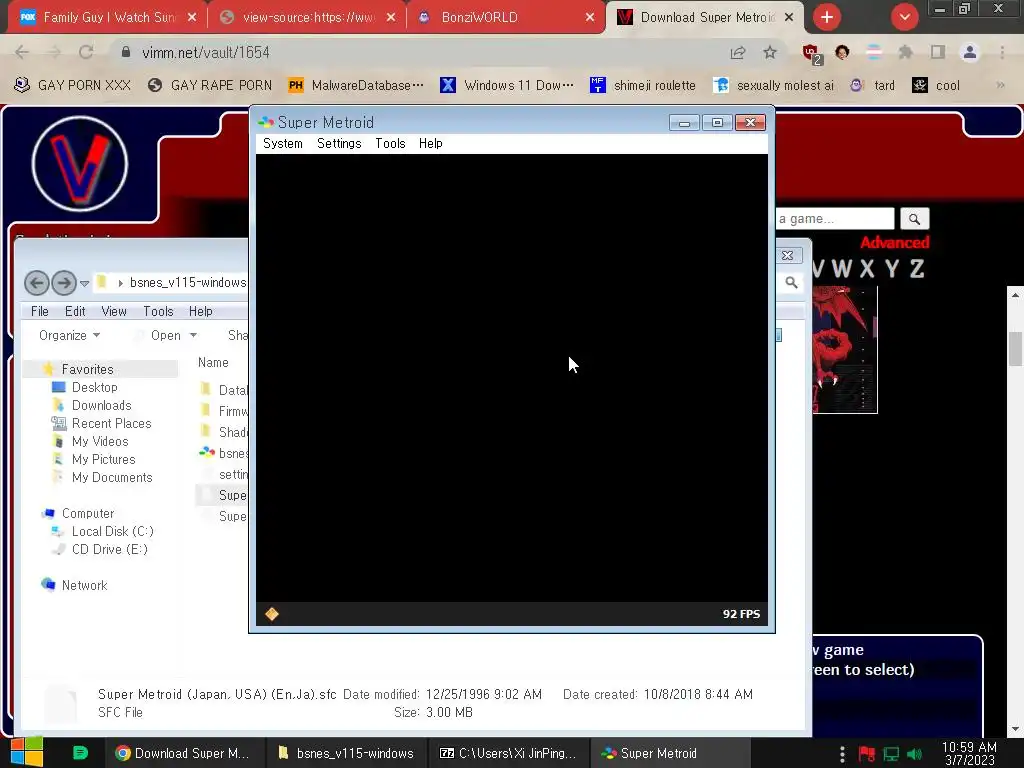Open the Edit menu in Explorer
The height and width of the screenshot is (768, 1024).
pos(75,312)
